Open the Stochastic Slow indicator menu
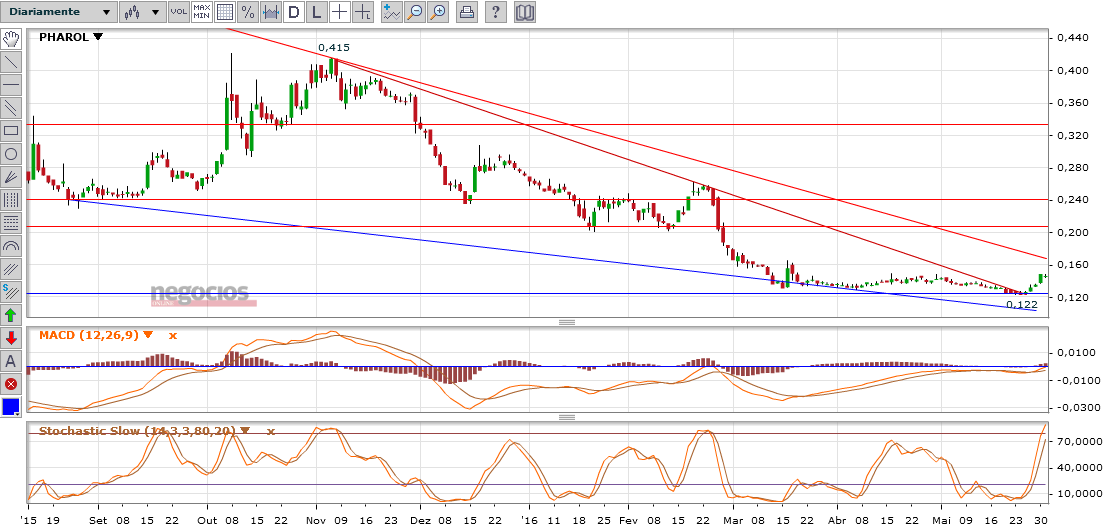This screenshot has height=531, width=1110. tap(245, 431)
